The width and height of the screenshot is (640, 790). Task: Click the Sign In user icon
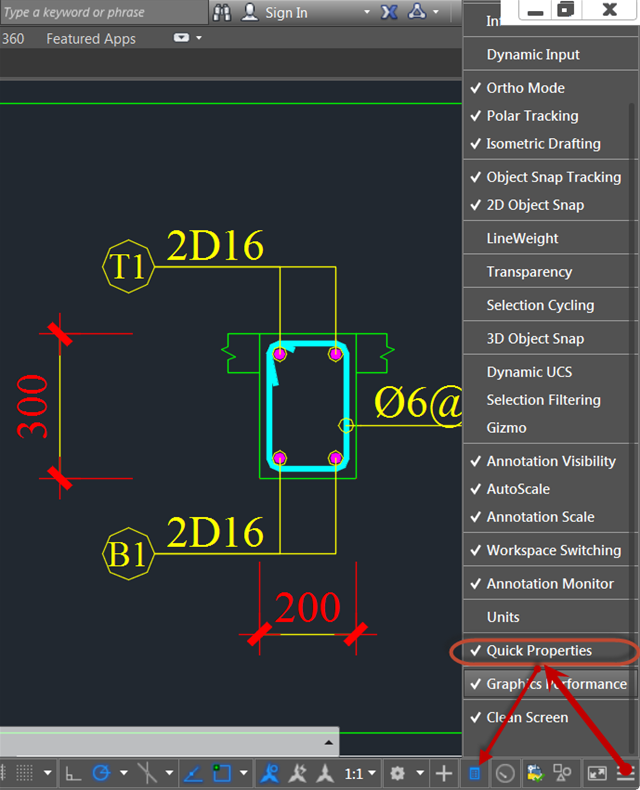coord(249,12)
